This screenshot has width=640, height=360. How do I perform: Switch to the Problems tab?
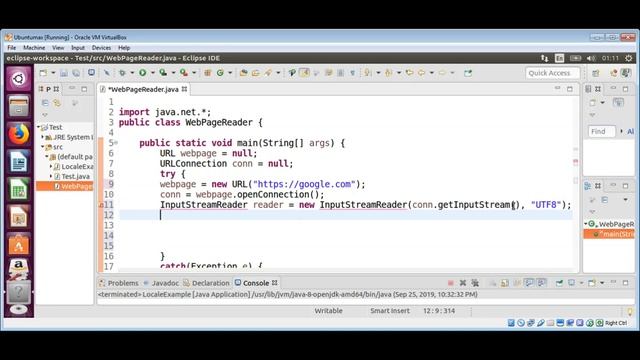point(119,283)
